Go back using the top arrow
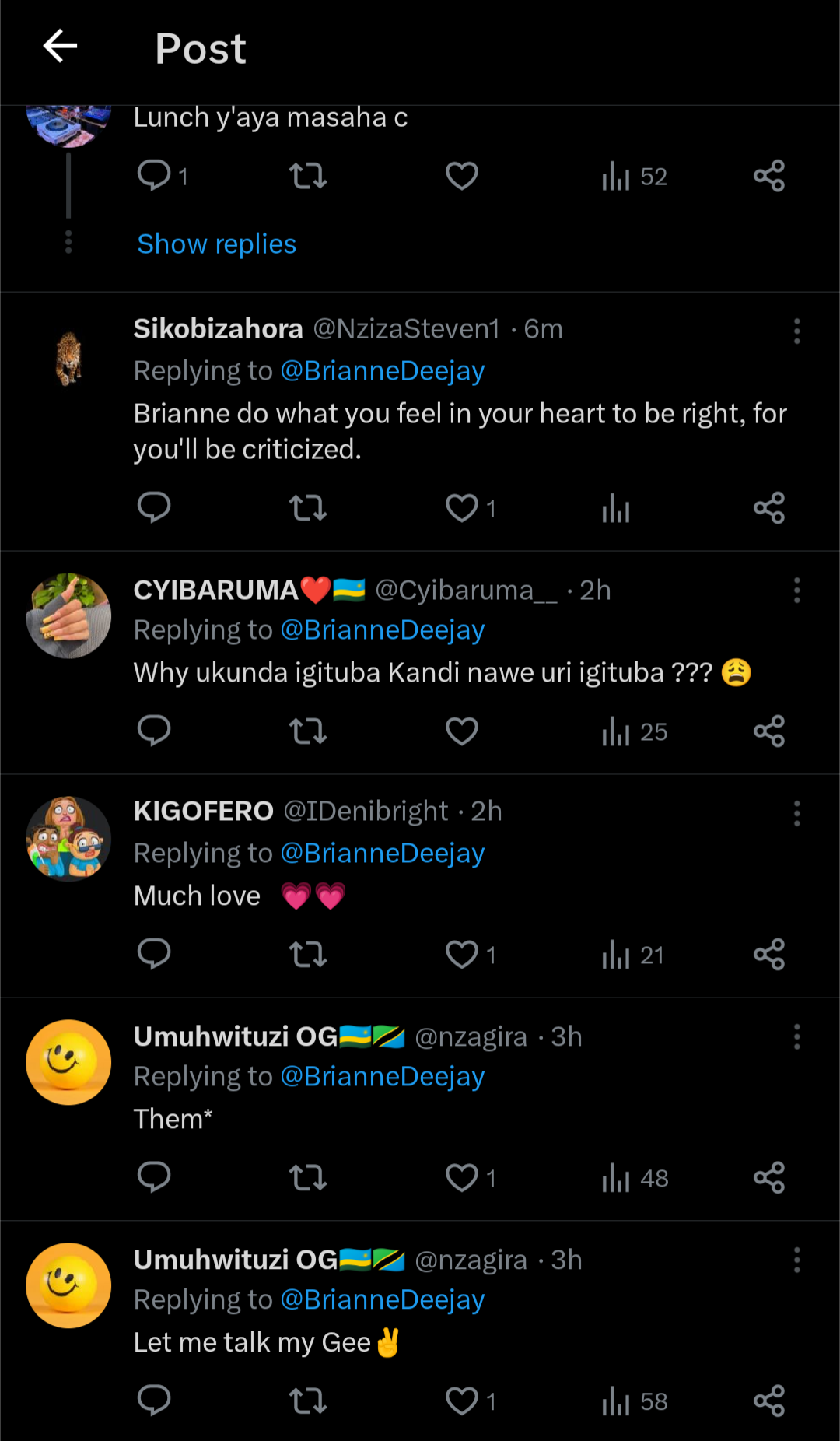Viewport: 840px width, 1441px height. [x=60, y=47]
